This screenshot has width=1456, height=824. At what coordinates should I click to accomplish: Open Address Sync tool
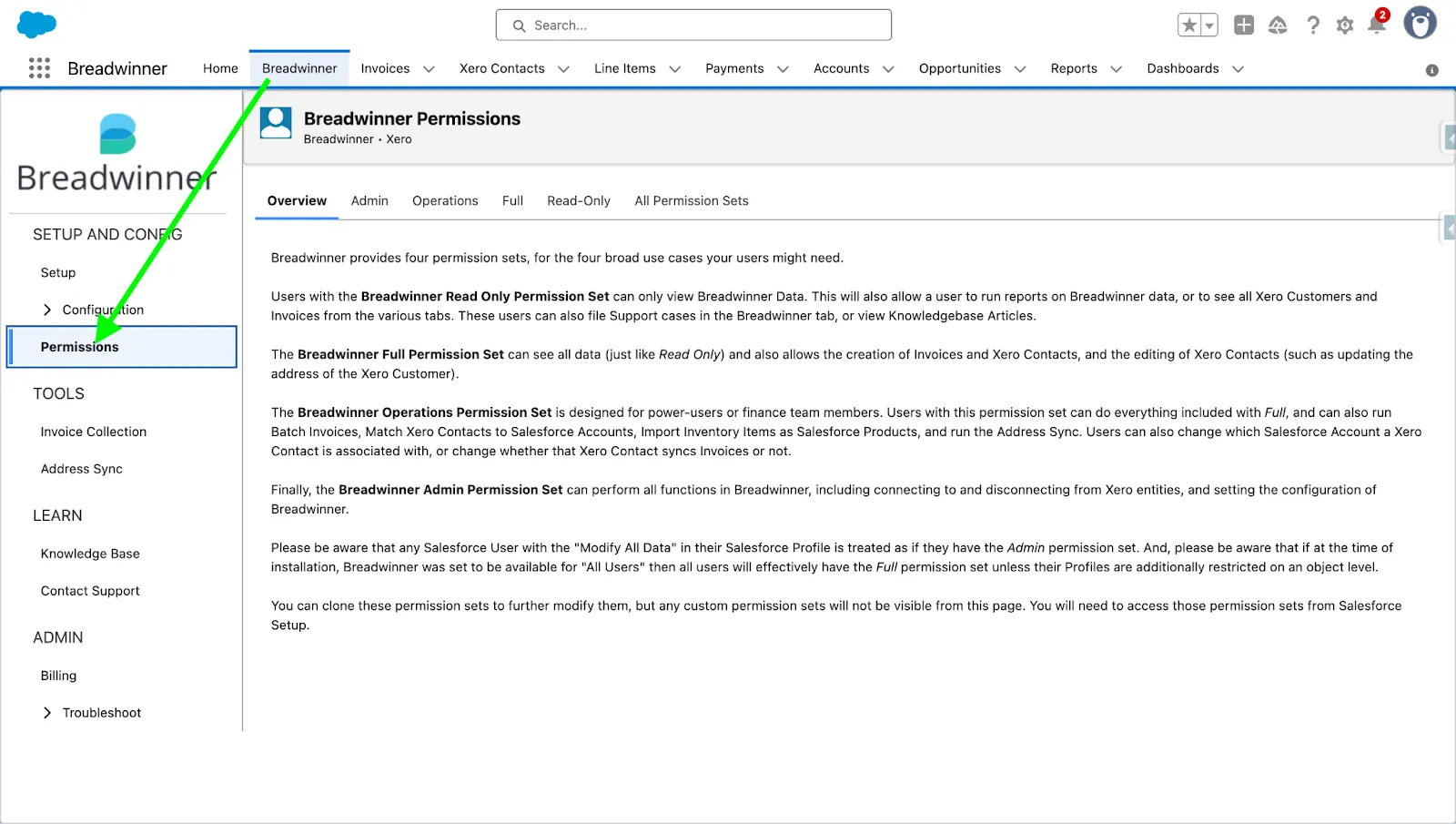[x=82, y=469]
